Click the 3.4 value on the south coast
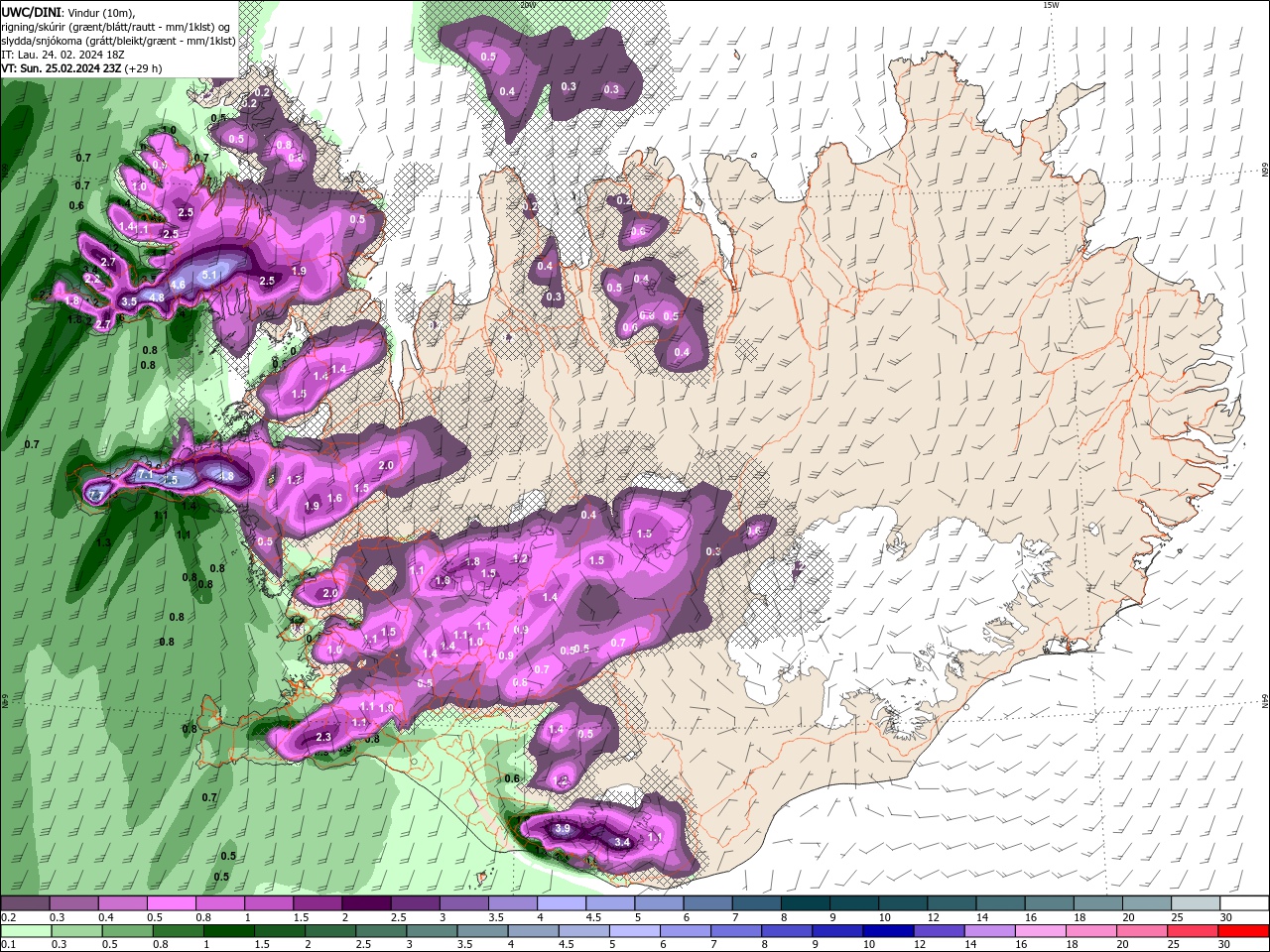1270x952 pixels. click(622, 842)
